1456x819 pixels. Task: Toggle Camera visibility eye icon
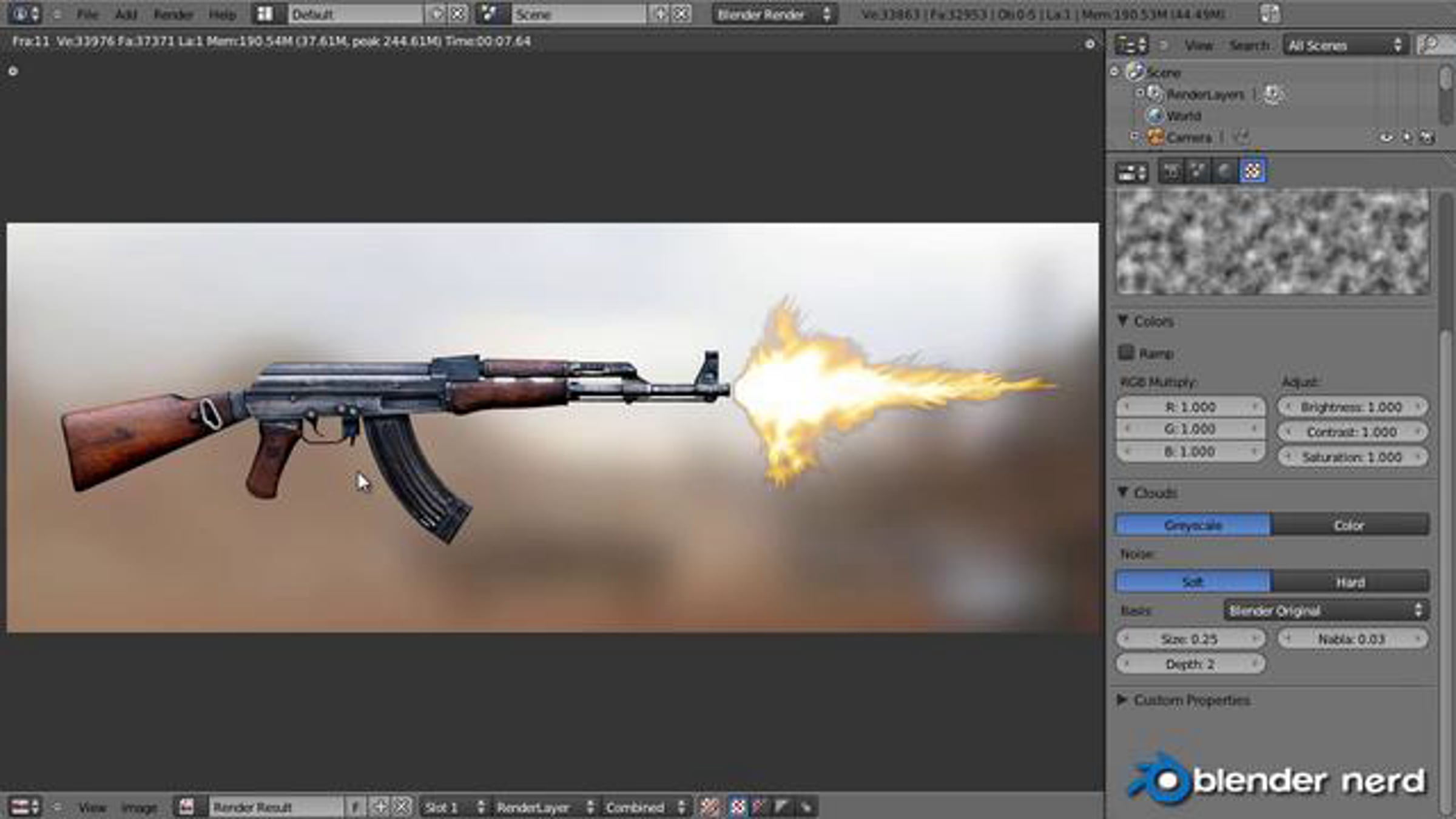tap(1386, 138)
